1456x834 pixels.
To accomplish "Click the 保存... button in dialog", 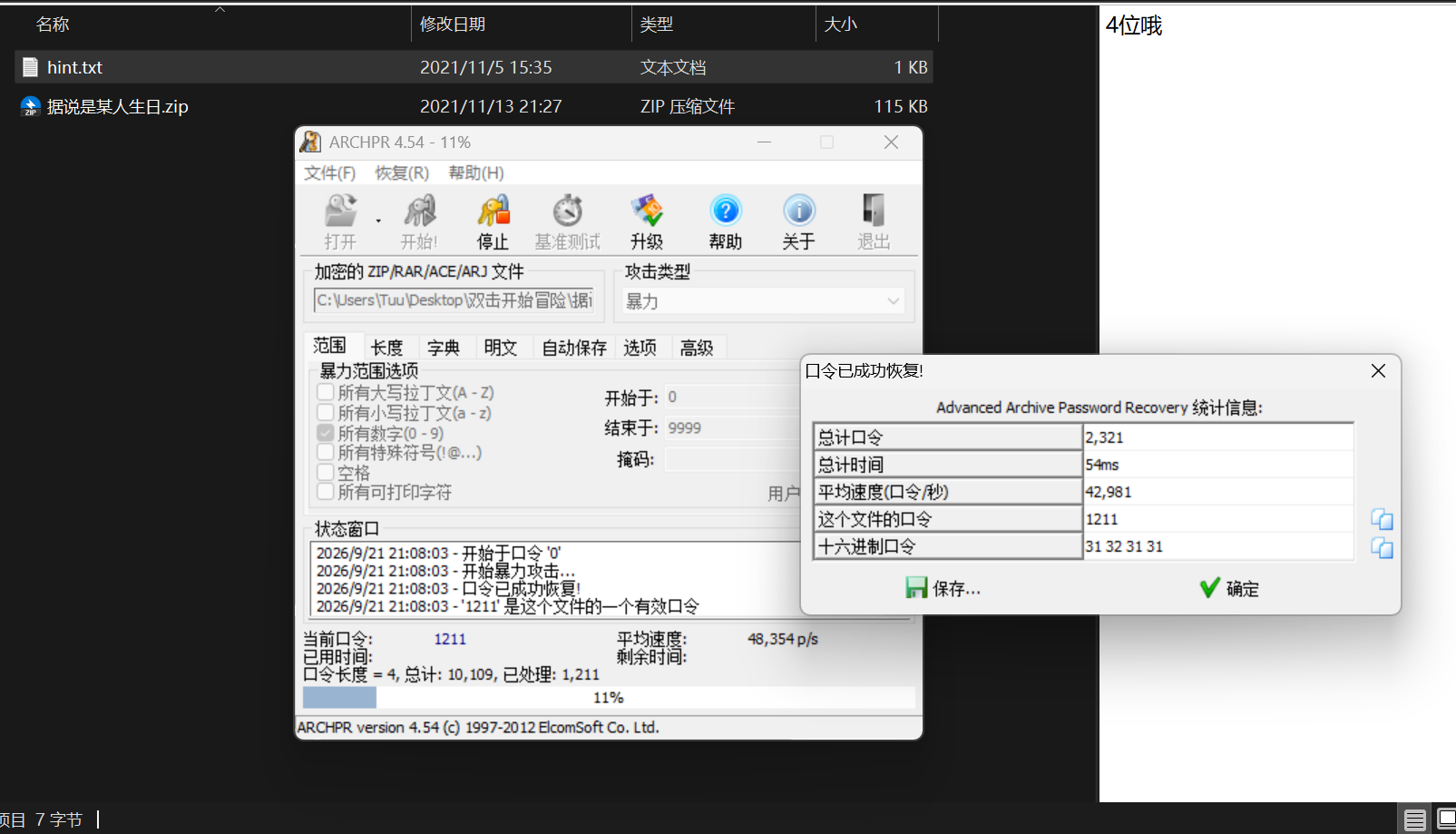I will pos(943,588).
